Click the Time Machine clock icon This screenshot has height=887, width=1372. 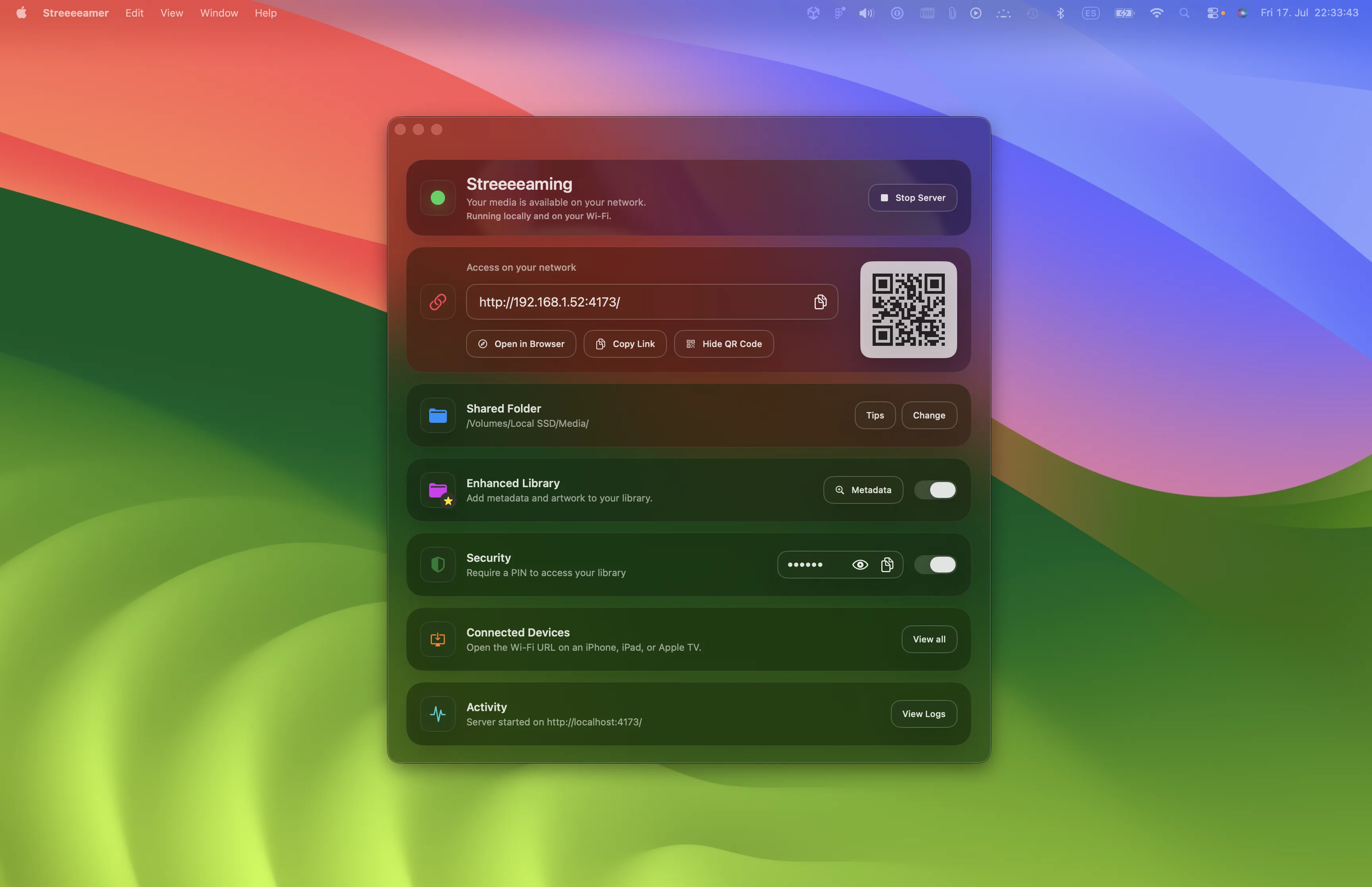tap(1033, 13)
